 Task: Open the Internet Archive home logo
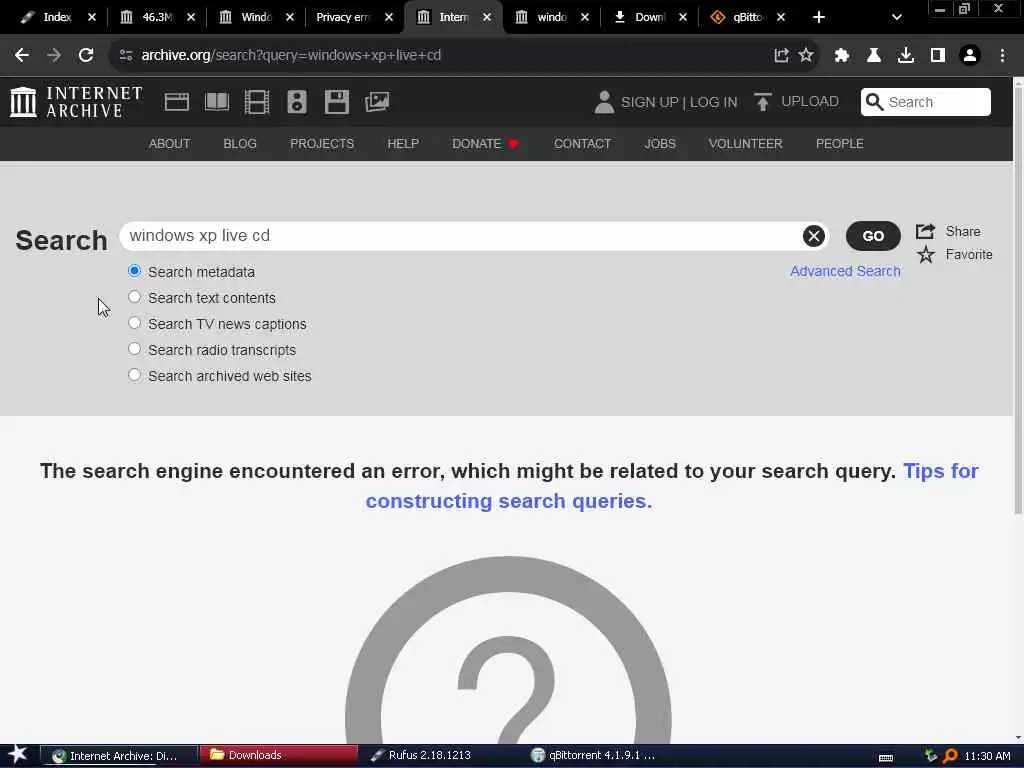click(x=76, y=102)
